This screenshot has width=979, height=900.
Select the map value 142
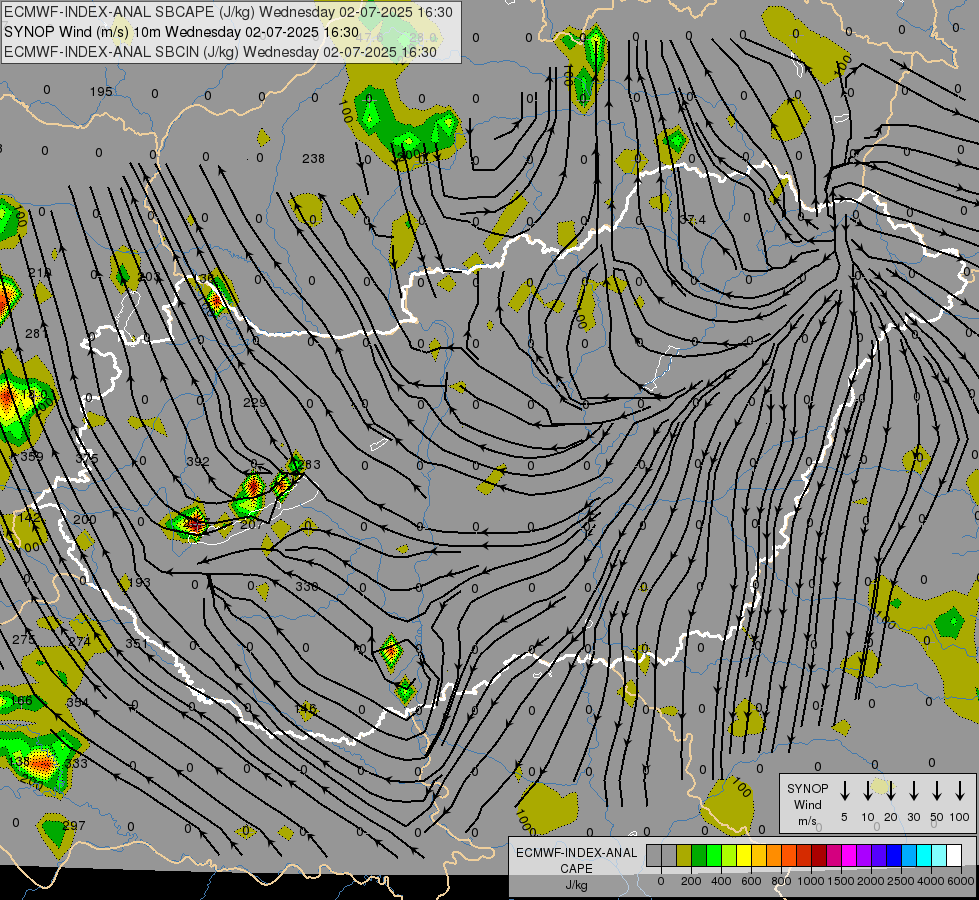point(29,517)
